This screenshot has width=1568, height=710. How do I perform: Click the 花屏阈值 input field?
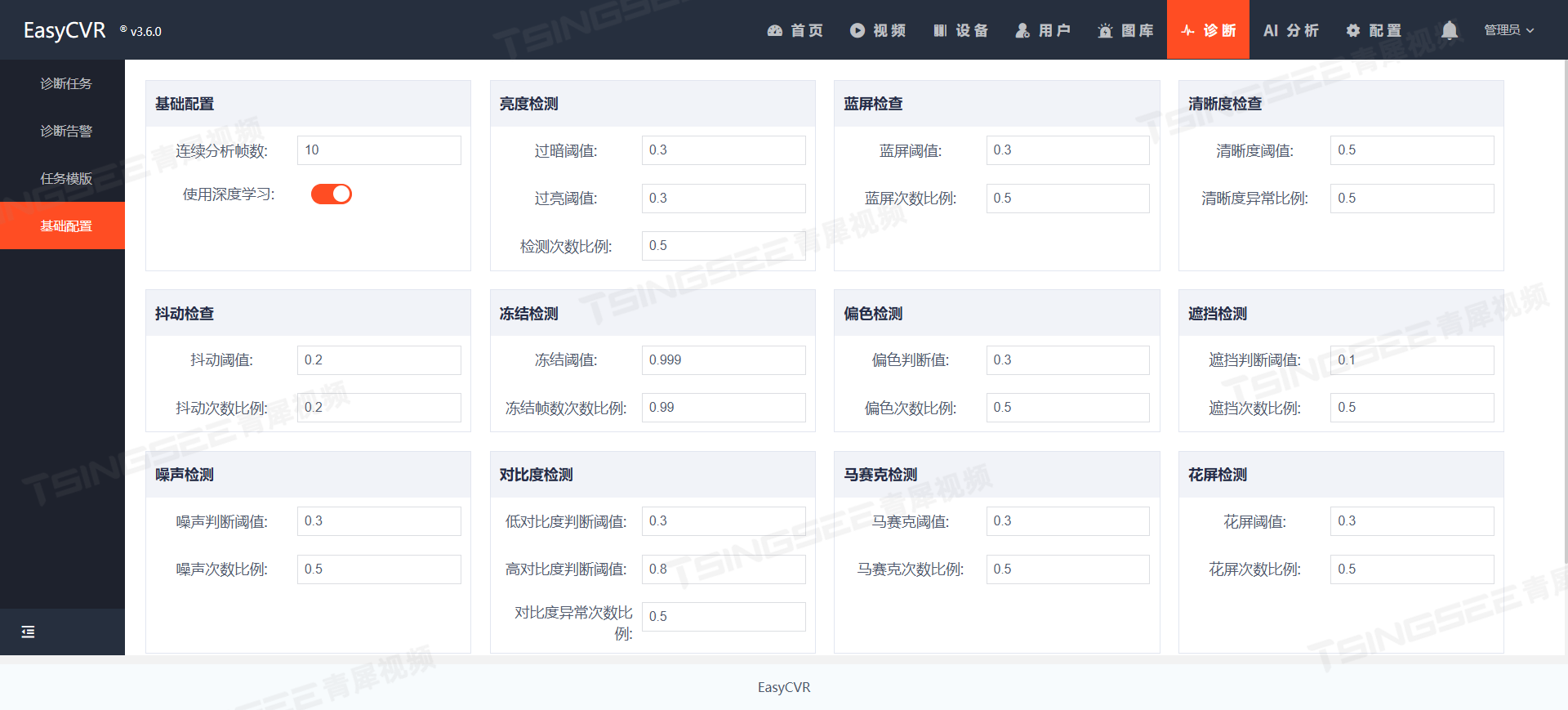pos(1412,521)
